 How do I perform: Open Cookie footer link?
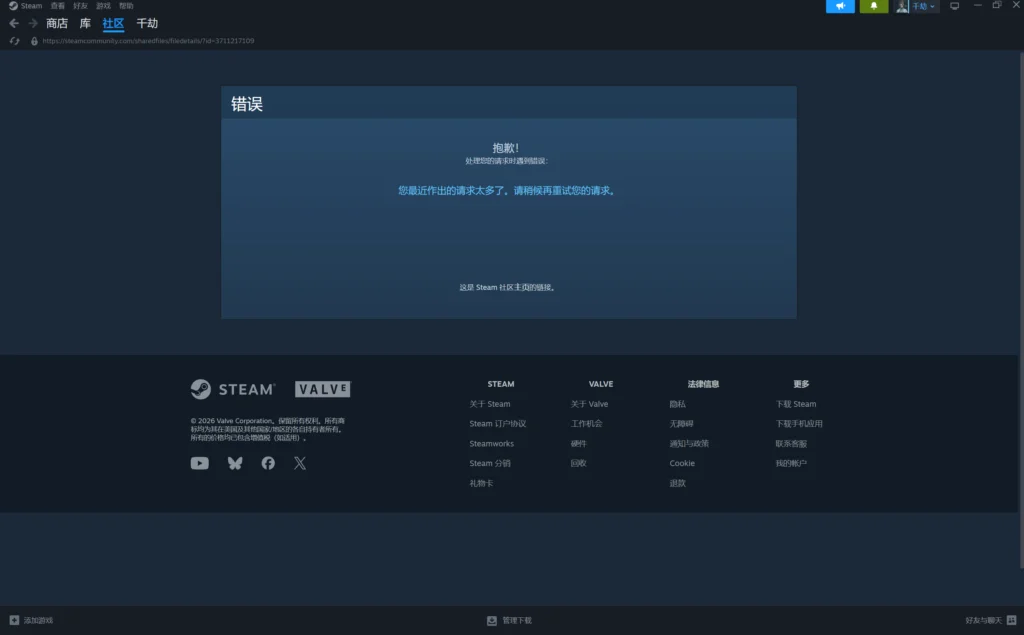click(x=682, y=463)
